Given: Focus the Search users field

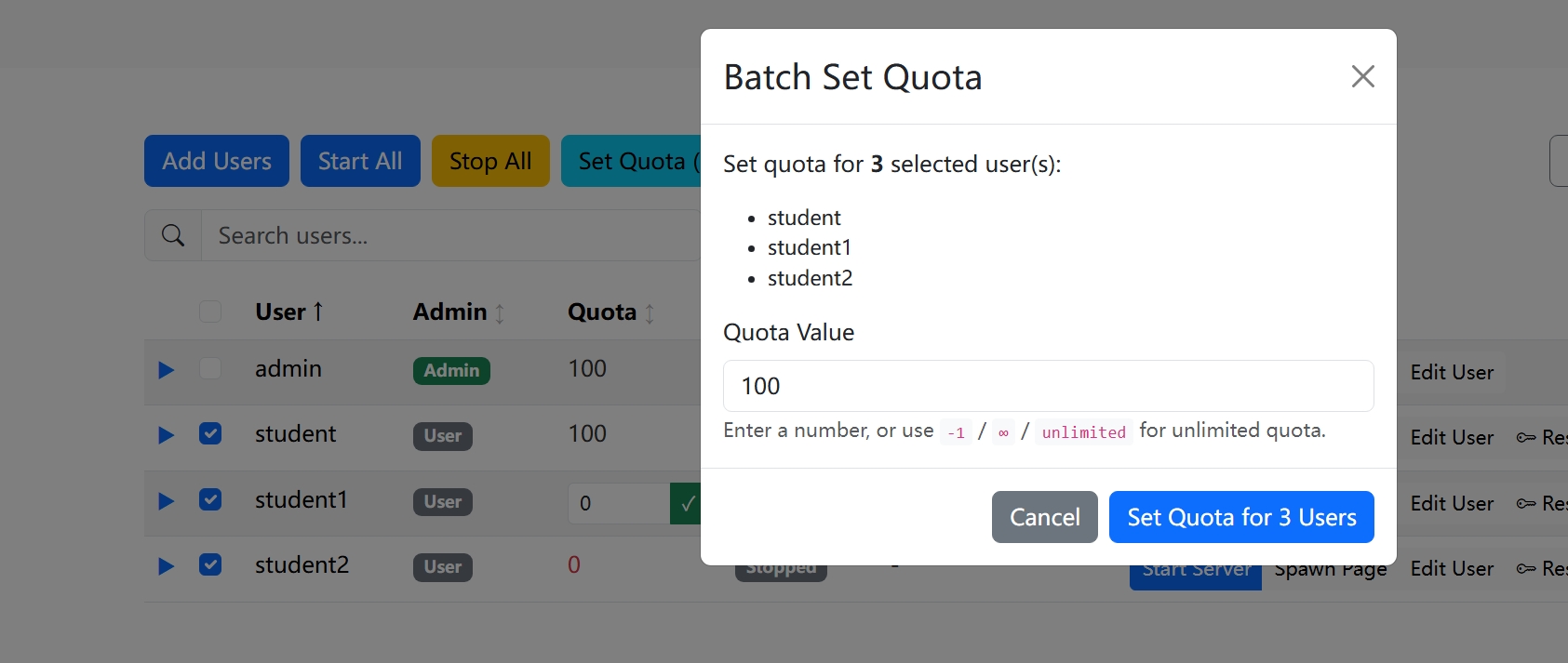Looking at the screenshot, I should [x=450, y=235].
